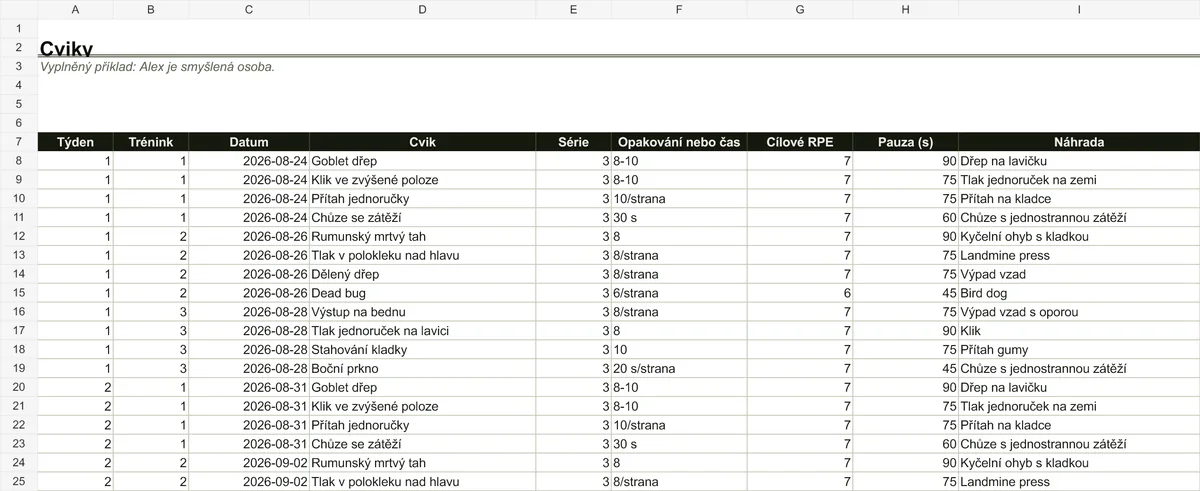
Task: Click the 'Cílové RPE' header cell
Action: (800, 142)
